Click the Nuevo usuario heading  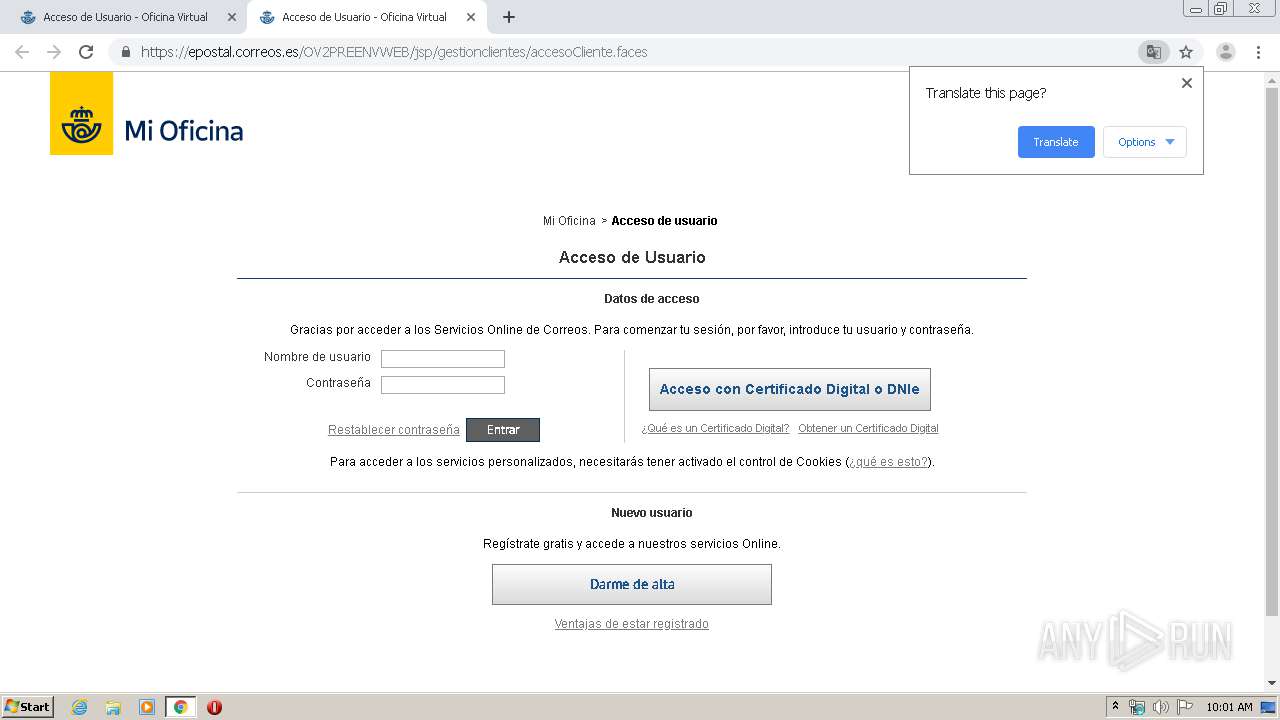(x=652, y=513)
